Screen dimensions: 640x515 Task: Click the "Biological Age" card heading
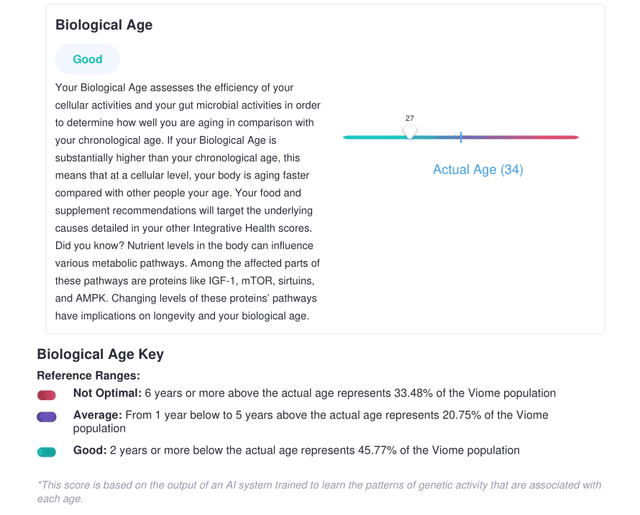[104, 24]
